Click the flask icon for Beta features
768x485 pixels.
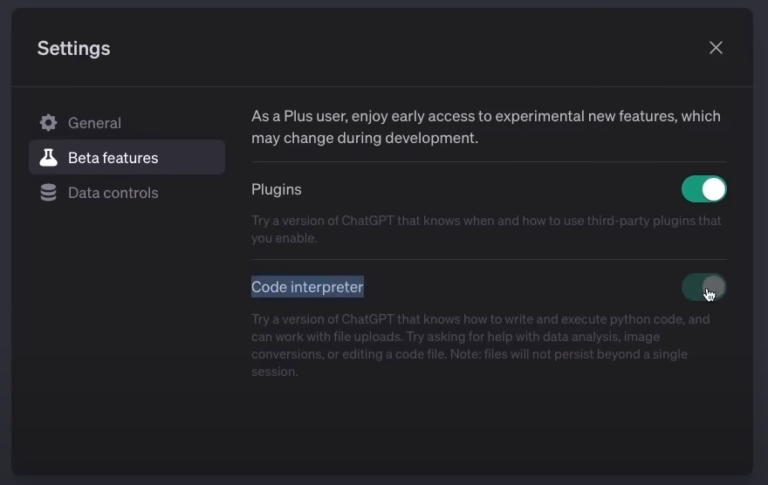pyautogui.click(x=48, y=158)
